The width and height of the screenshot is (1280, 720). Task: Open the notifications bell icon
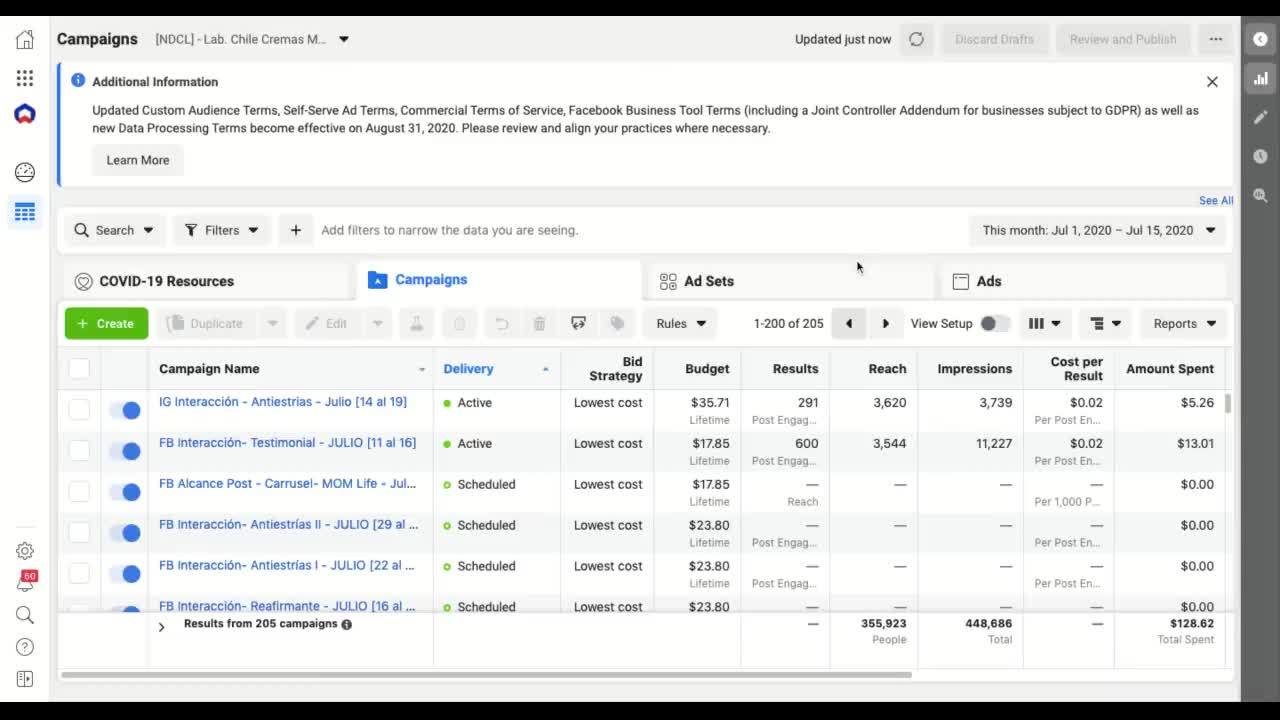[25, 583]
